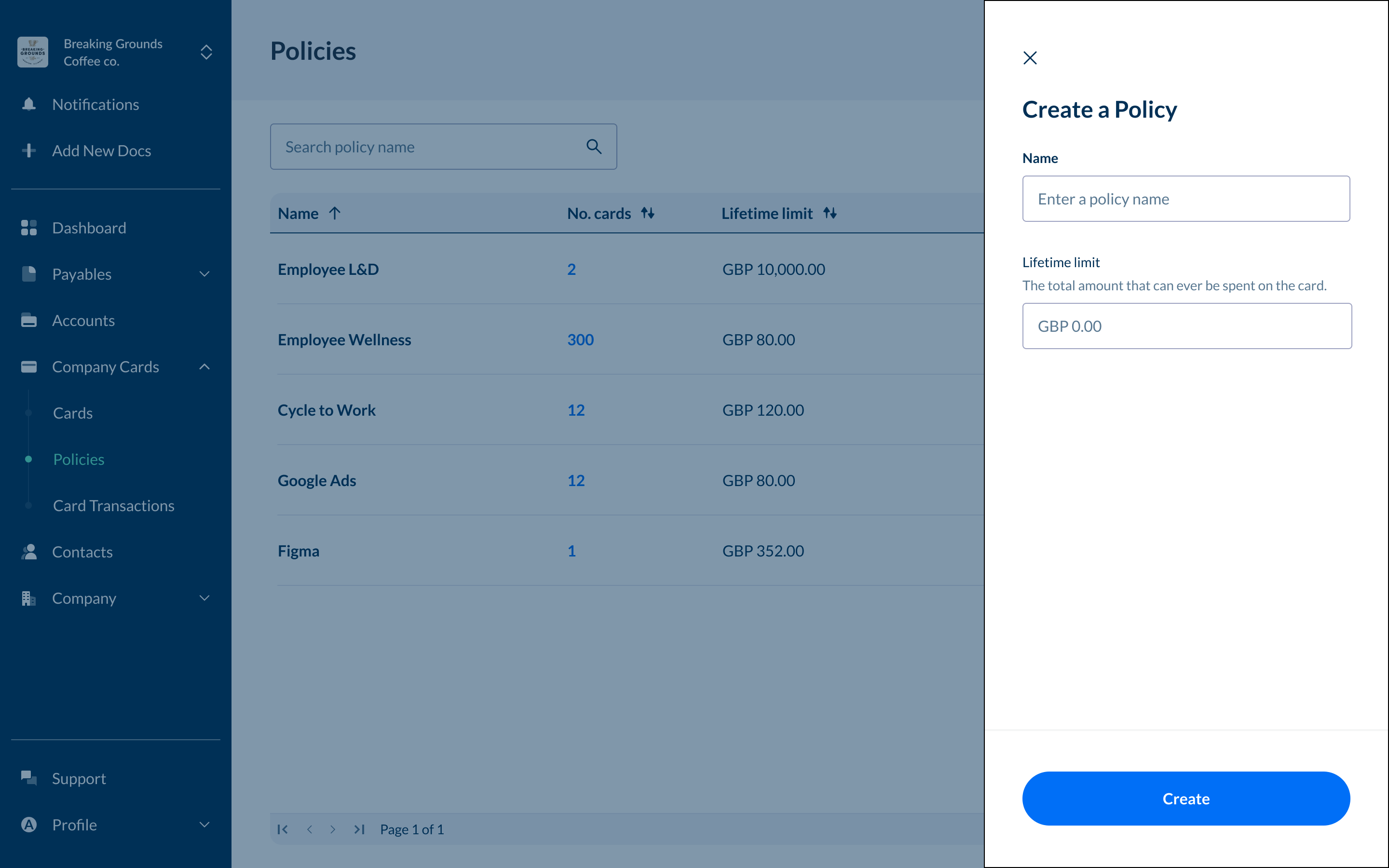Viewport: 1389px width, 868px height.
Task: Go to next page arrow
Action: click(x=333, y=829)
